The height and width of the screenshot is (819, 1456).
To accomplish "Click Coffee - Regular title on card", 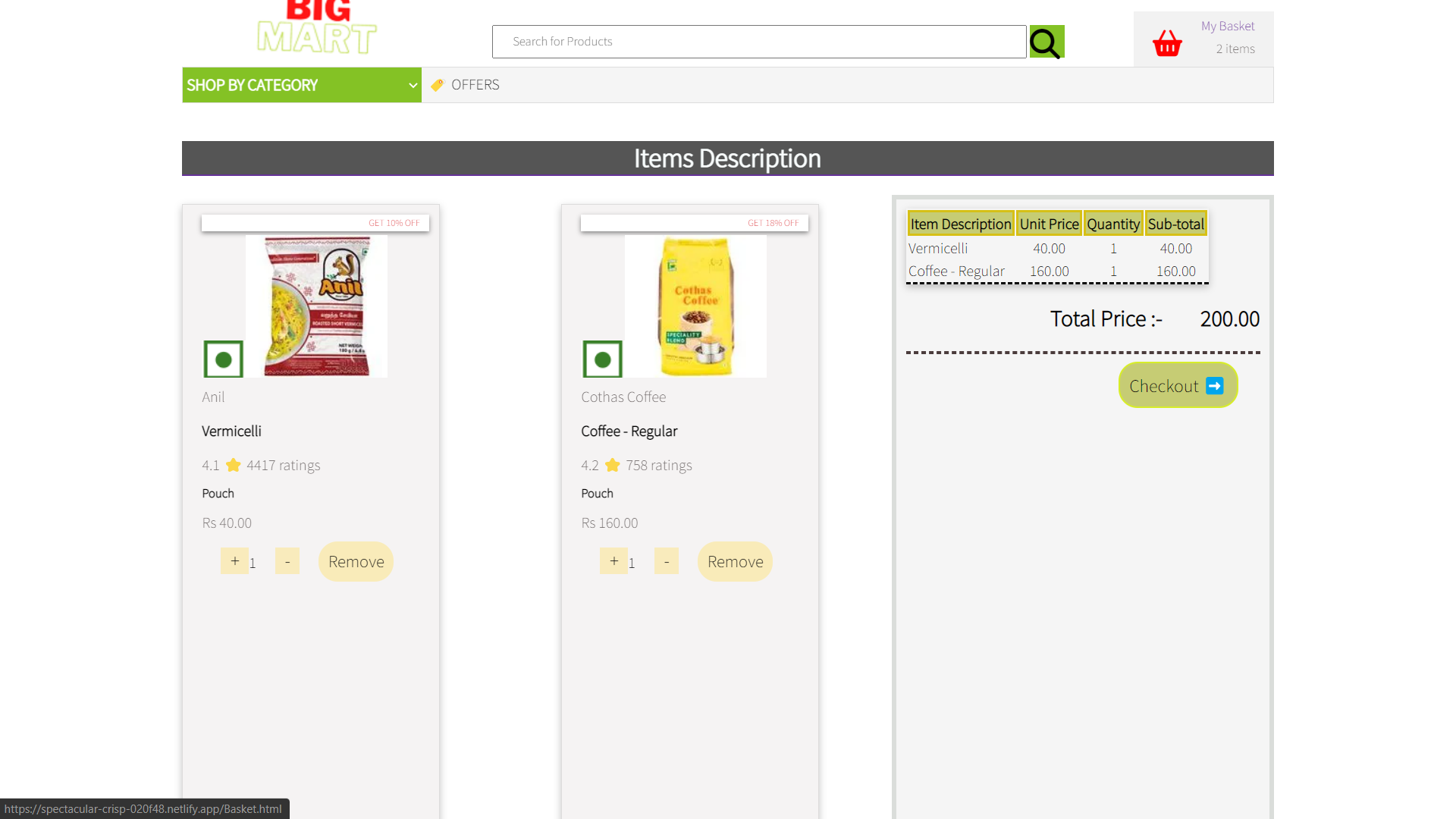I will coord(629,431).
